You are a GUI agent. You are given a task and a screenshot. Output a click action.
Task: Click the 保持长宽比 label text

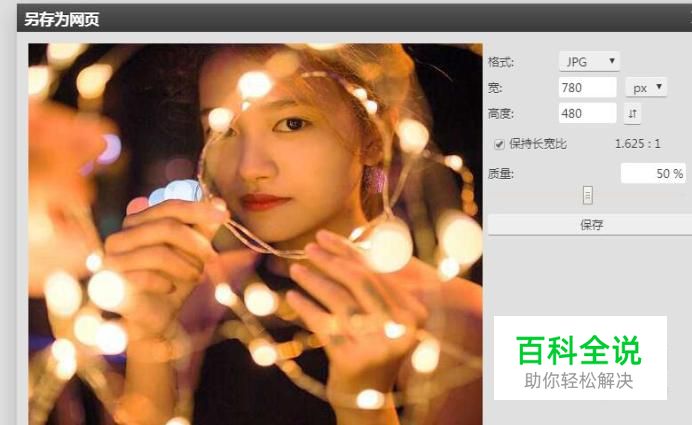(538, 144)
